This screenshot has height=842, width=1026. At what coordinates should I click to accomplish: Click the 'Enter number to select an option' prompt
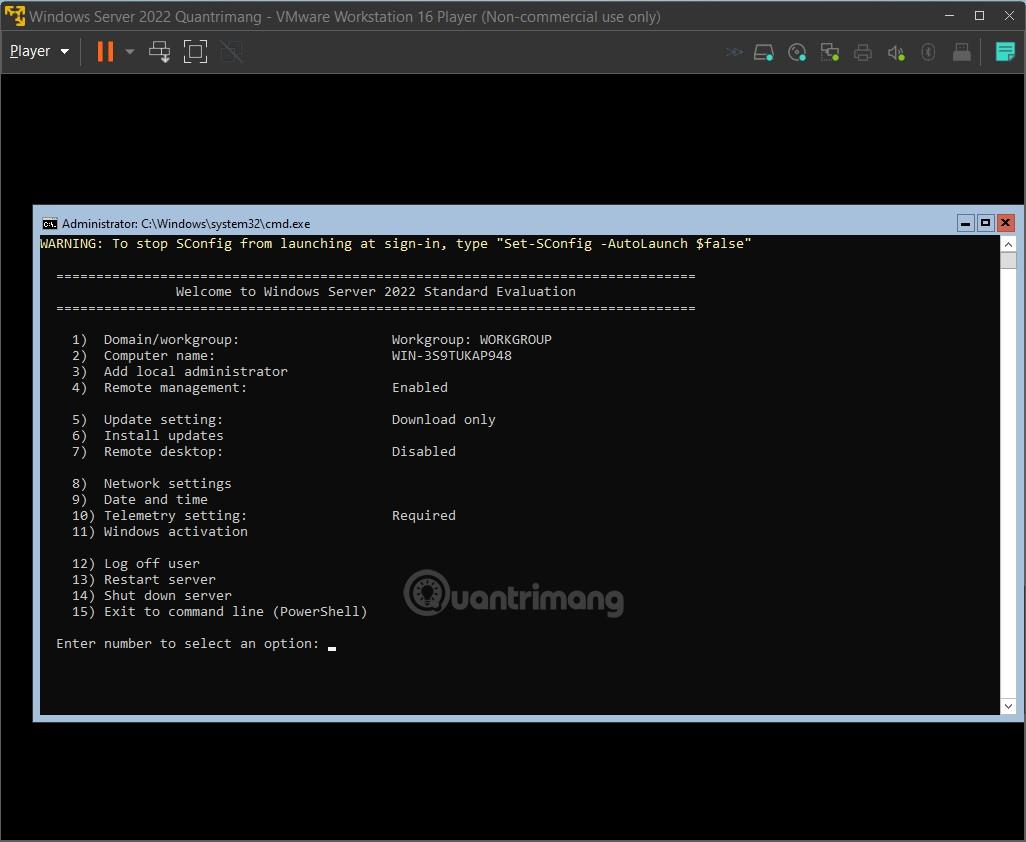pos(188,644)
